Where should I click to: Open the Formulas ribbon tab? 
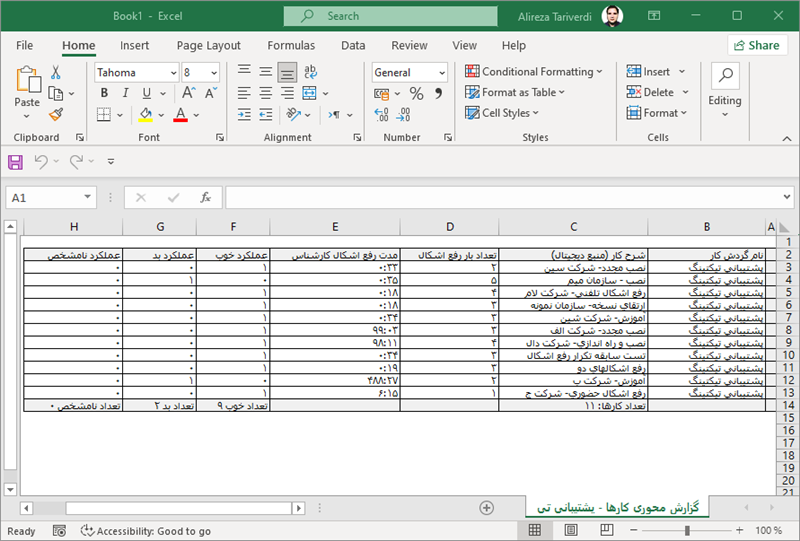pos(291,45)
